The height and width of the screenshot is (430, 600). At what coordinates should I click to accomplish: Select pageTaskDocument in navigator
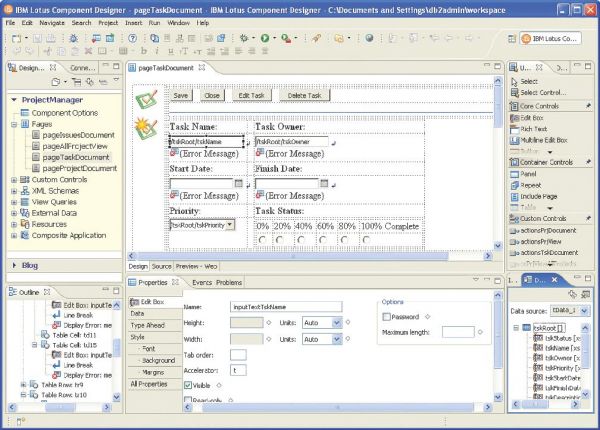click(x=71, y=157)
